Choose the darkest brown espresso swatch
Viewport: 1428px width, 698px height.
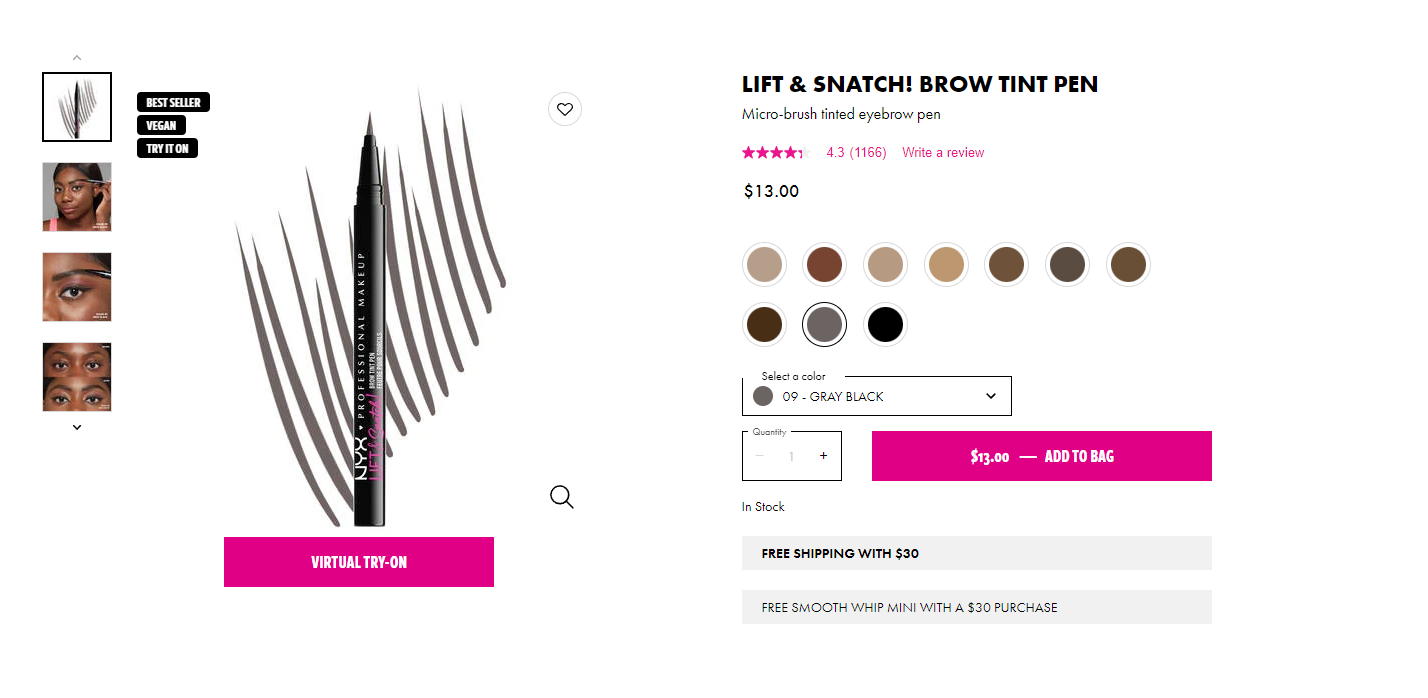pyautogui.click(x=764, y=324)
